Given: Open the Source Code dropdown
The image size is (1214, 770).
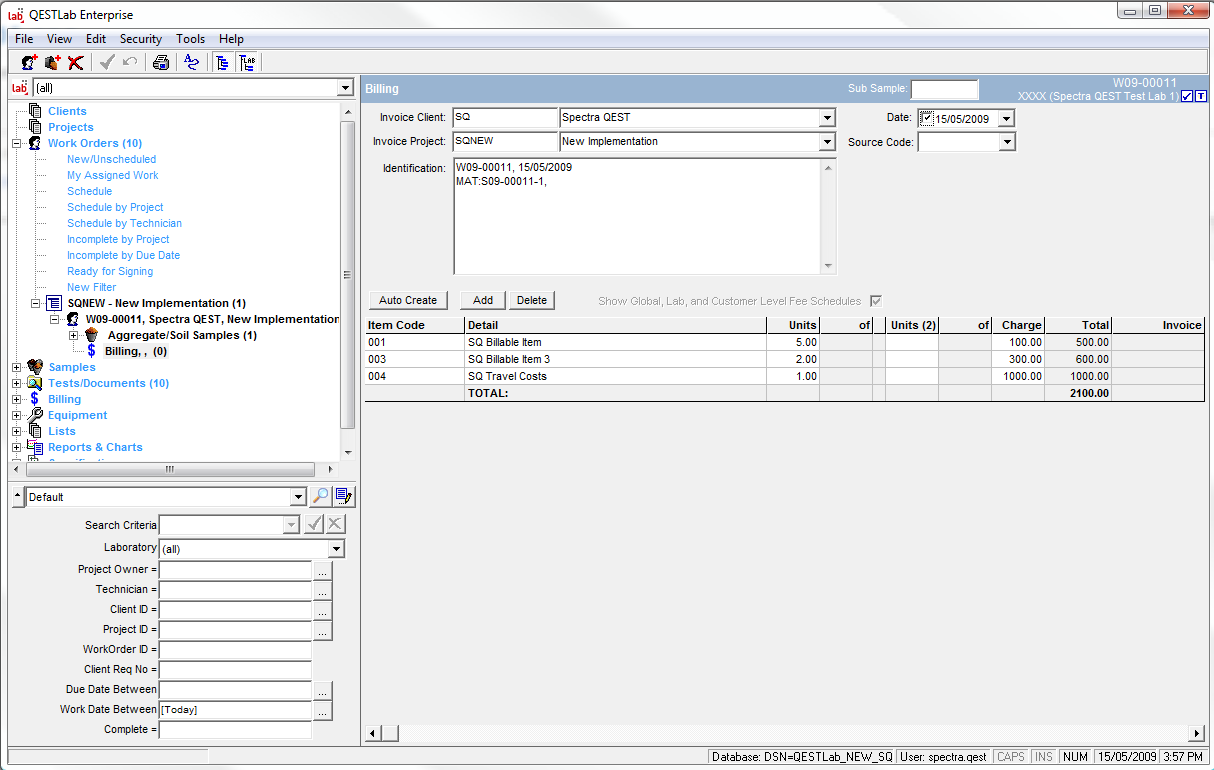Looking at the screenshot, I should [1006, 143].
